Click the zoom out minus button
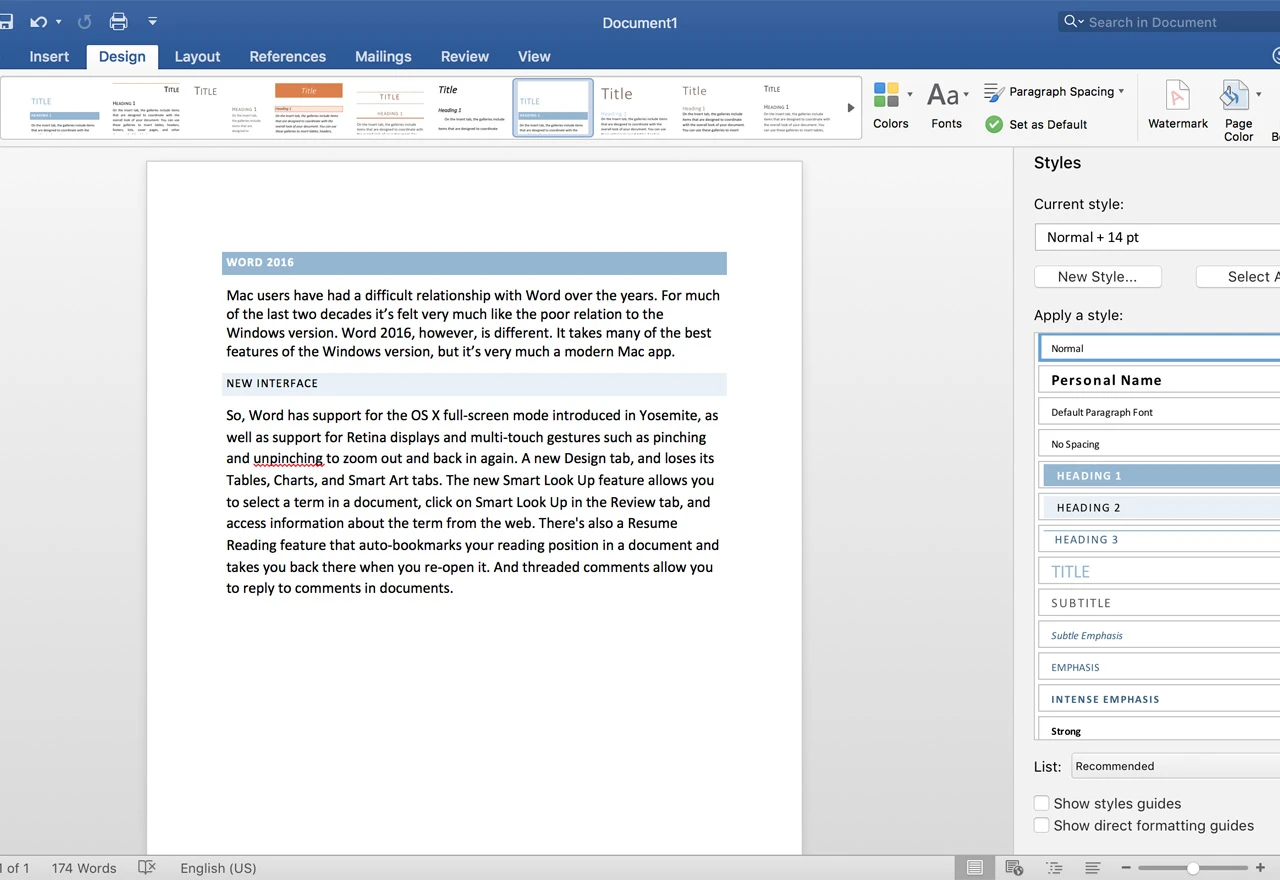 coord(1126,867)
